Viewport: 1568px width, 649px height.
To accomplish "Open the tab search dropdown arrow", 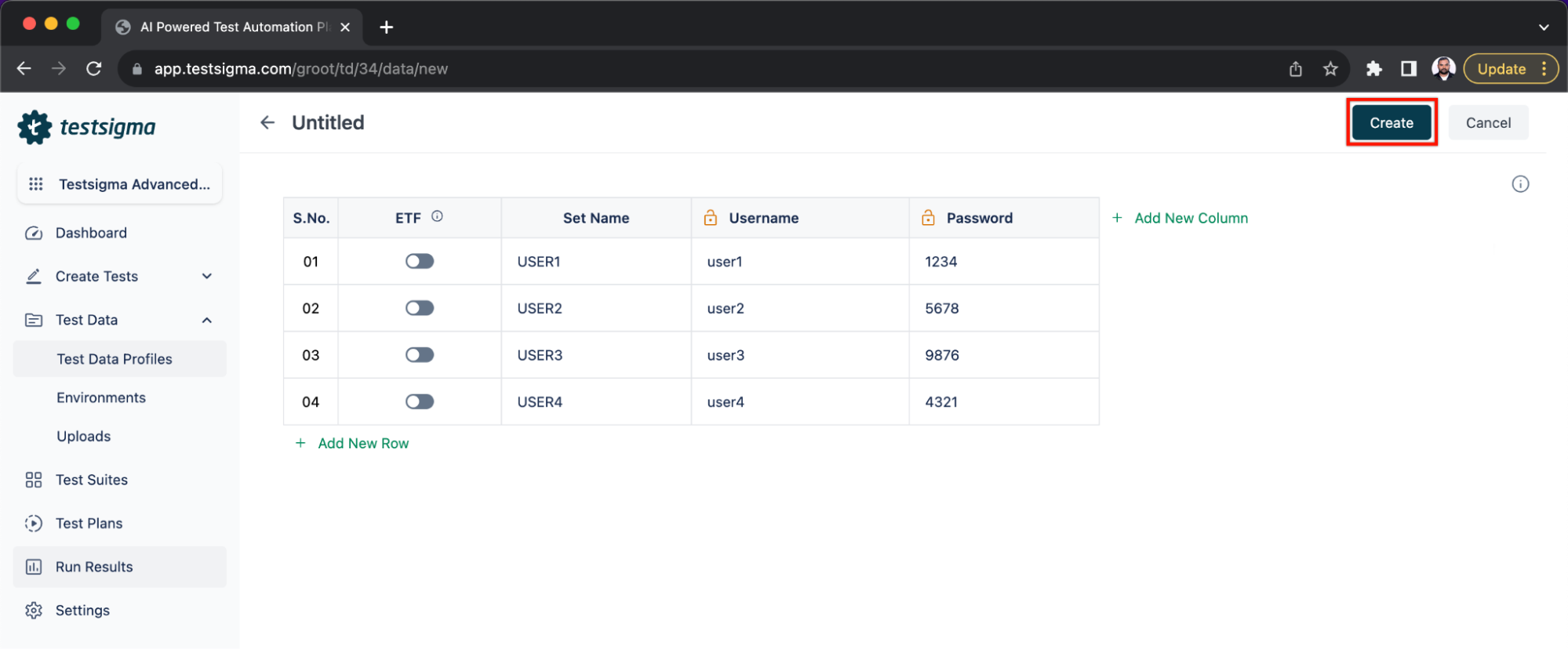I will tap(1544, 27).
